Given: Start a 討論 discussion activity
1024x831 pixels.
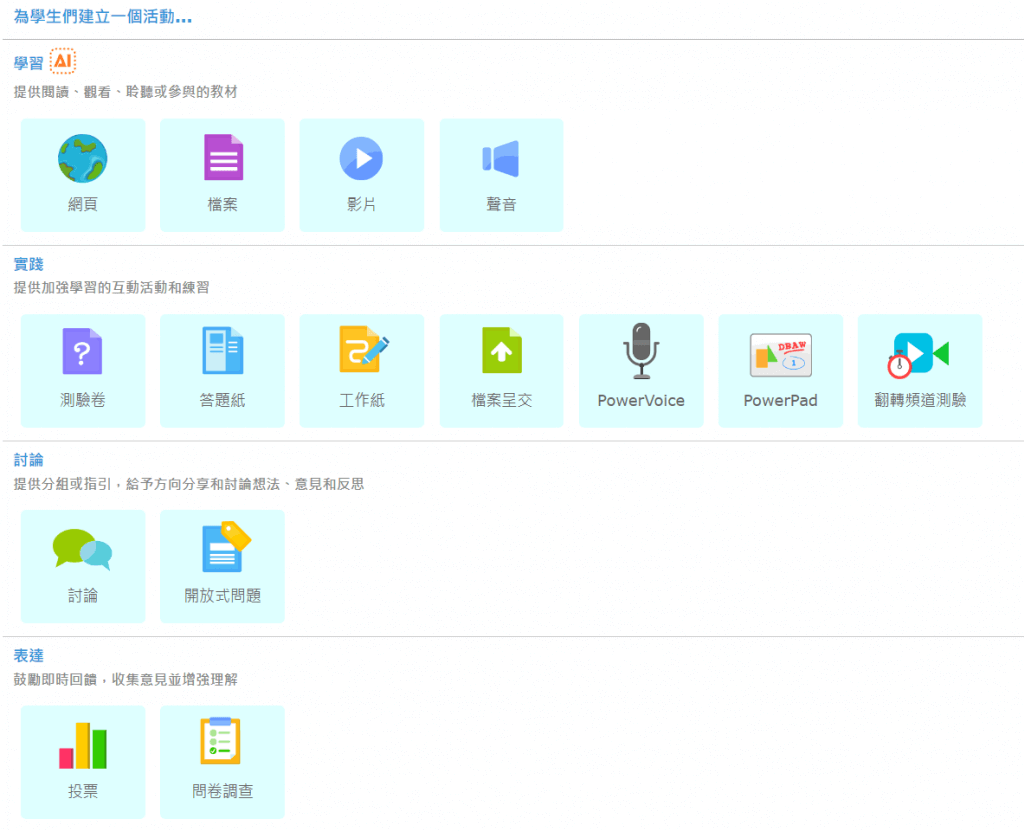Looking at the screenshot, I should click(83, 566).
